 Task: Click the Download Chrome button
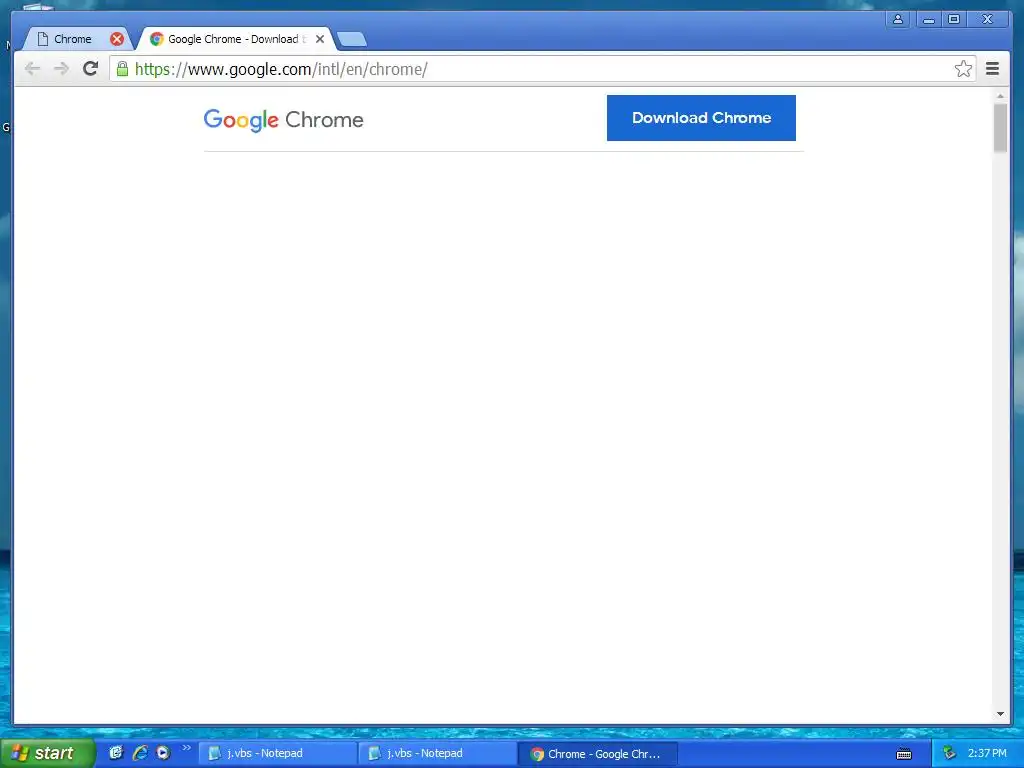point(701,118)
